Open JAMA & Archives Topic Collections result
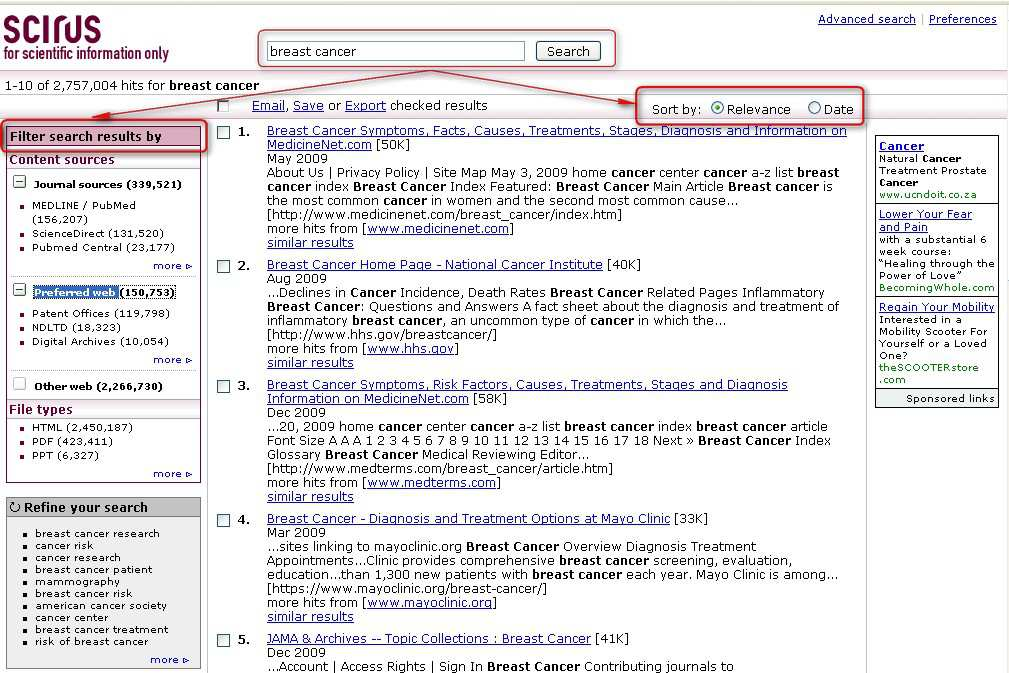The image size is (1009, 673). coord(429,638)
